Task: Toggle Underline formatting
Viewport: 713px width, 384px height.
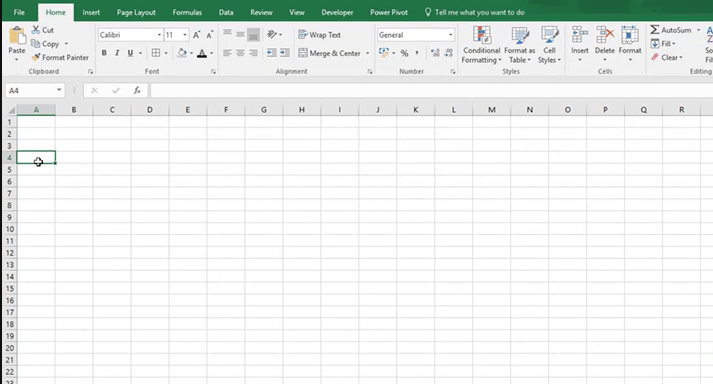Action: (130, 53)
